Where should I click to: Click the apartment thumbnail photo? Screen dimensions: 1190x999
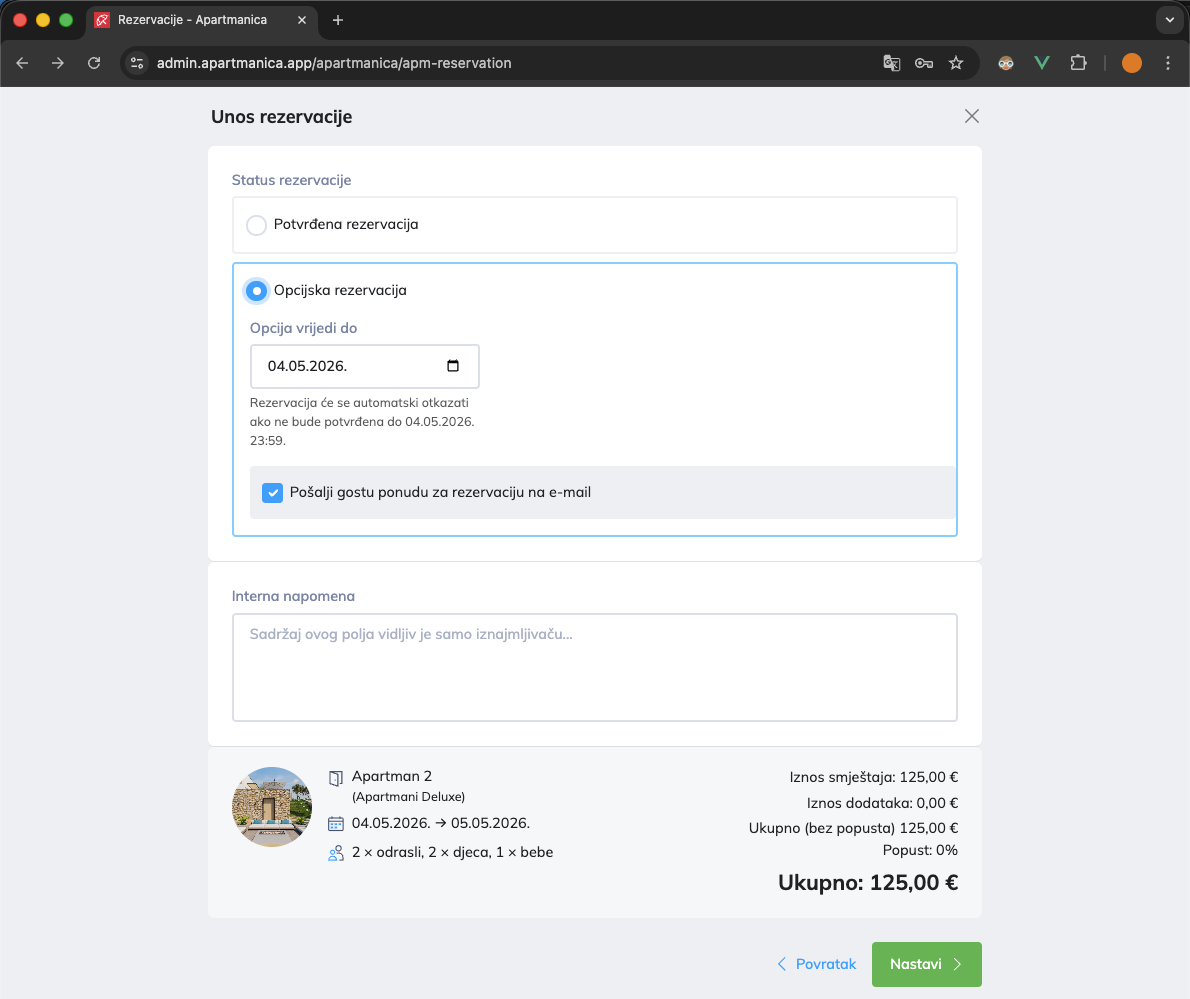point(272,807)
